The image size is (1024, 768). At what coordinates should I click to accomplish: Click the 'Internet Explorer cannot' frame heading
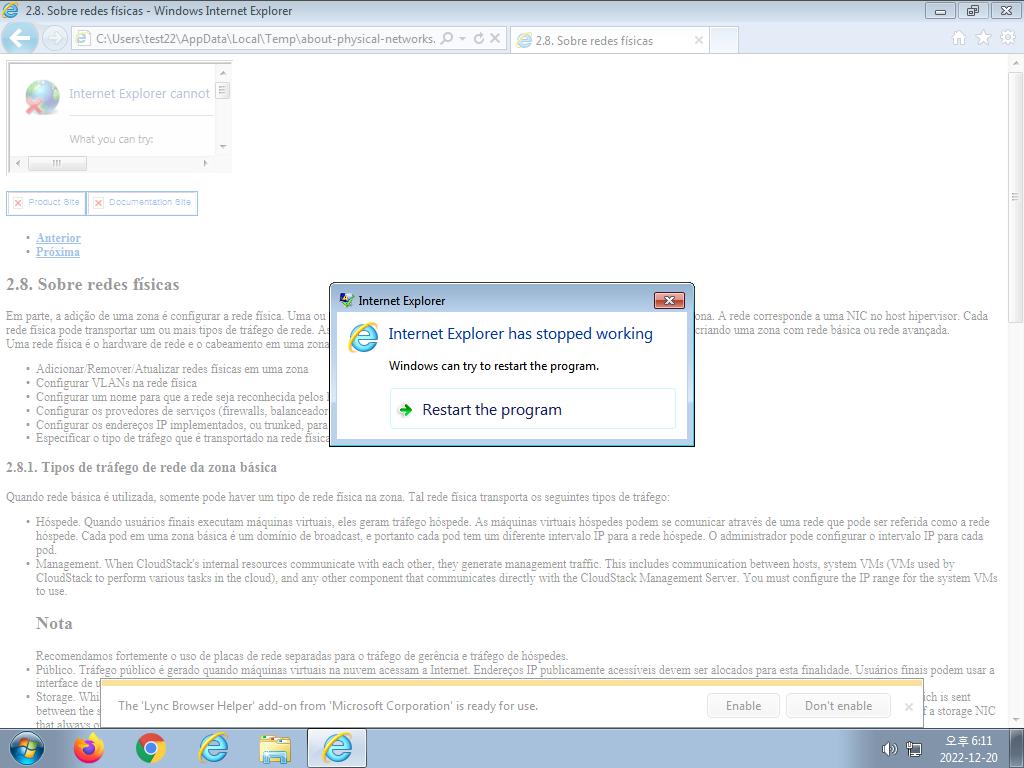coord(140,93)
